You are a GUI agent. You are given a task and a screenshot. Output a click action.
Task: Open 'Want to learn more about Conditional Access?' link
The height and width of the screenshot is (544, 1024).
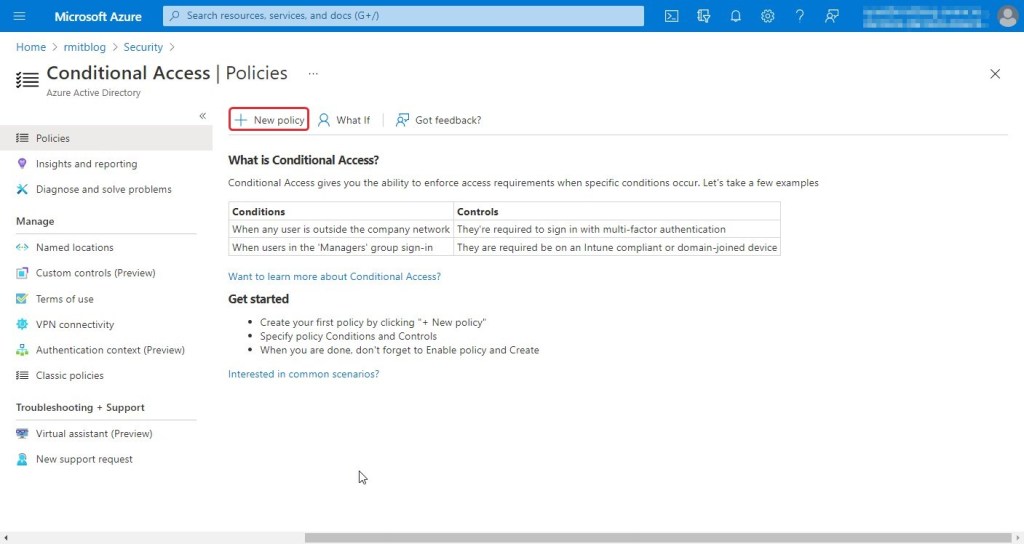[334, 277]
